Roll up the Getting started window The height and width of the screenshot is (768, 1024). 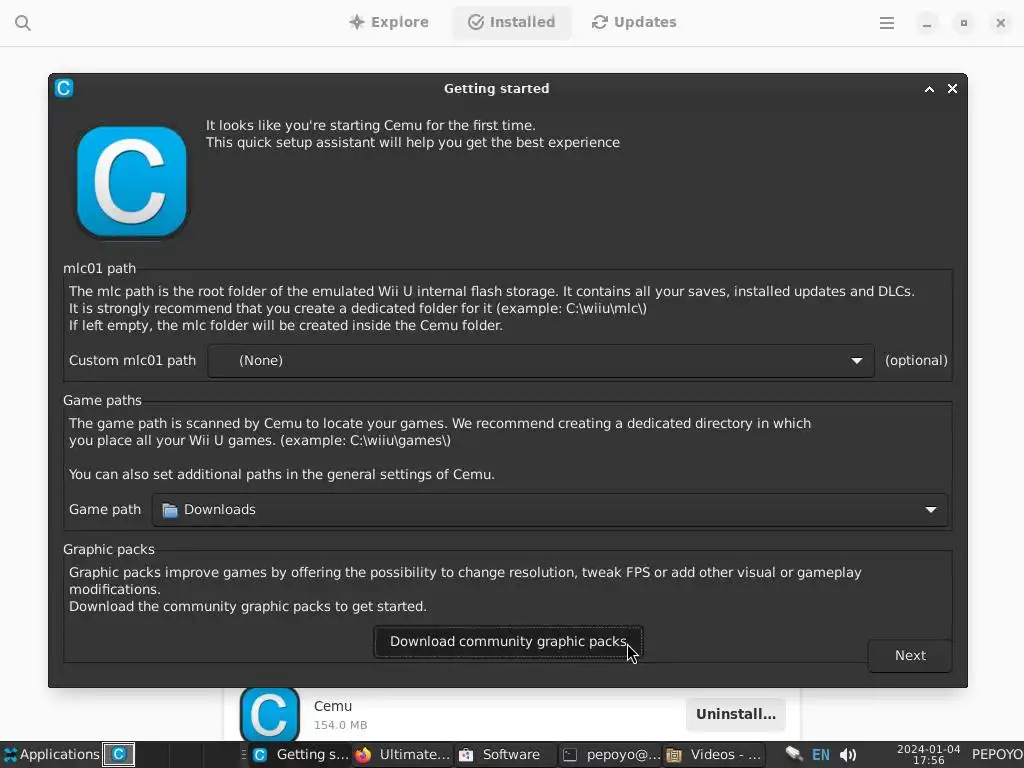click(929, 89)
